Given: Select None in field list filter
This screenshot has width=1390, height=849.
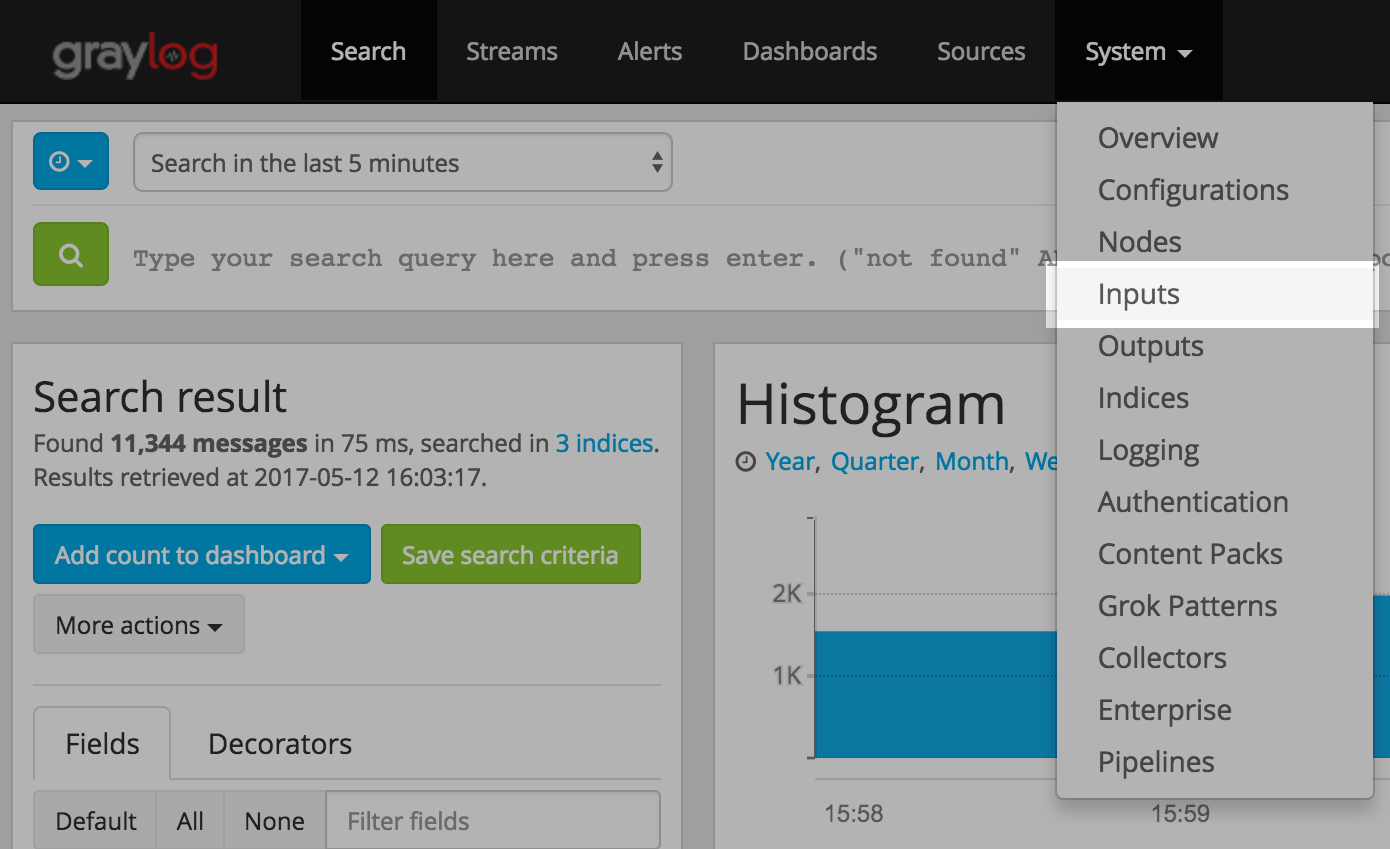Looking at the screenshot, I should pyautogui.click(x=274, y=821).
